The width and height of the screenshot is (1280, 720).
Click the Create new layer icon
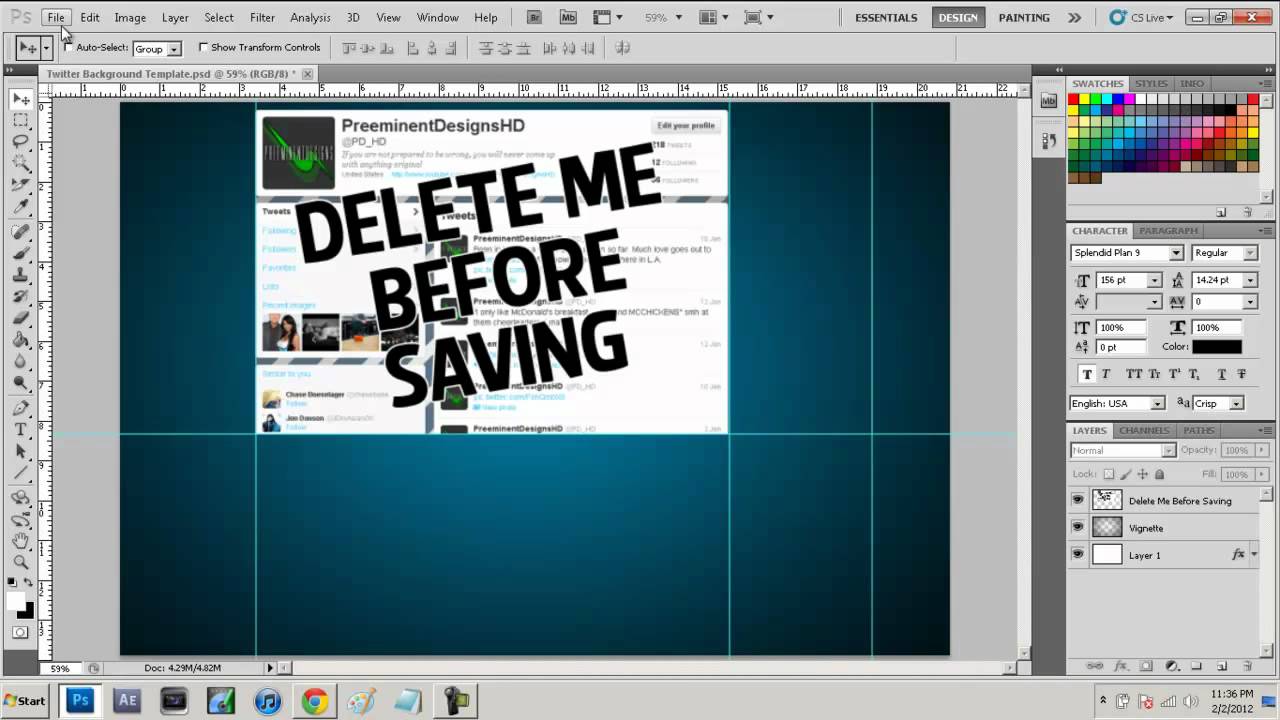1222,666
